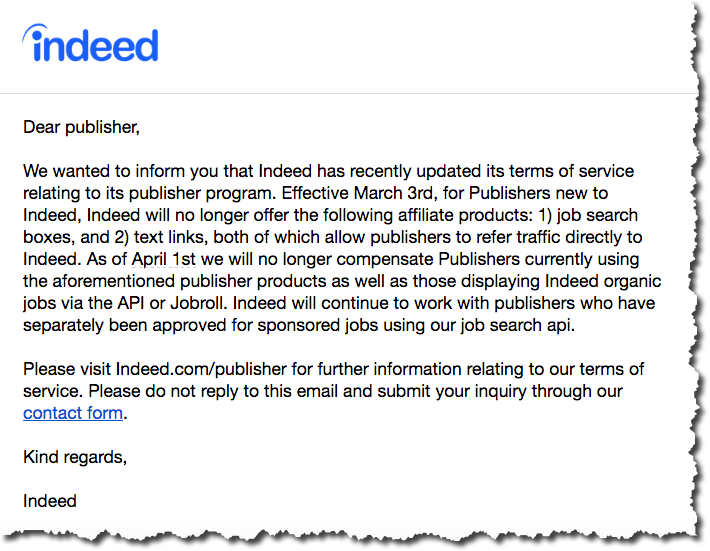
Task: Click the horizontal divider under the logo
Action: pos(349,93)
